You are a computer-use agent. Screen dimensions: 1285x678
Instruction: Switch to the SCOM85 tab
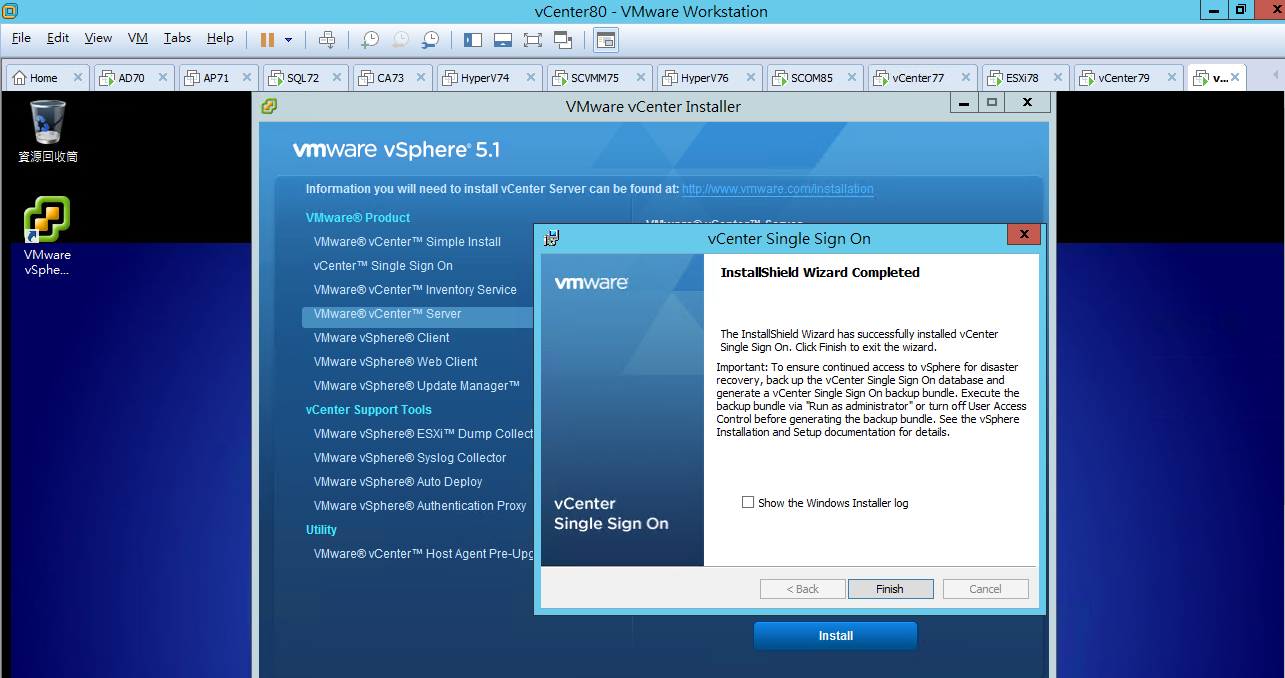pyautogui.click(x=816, y=78)
